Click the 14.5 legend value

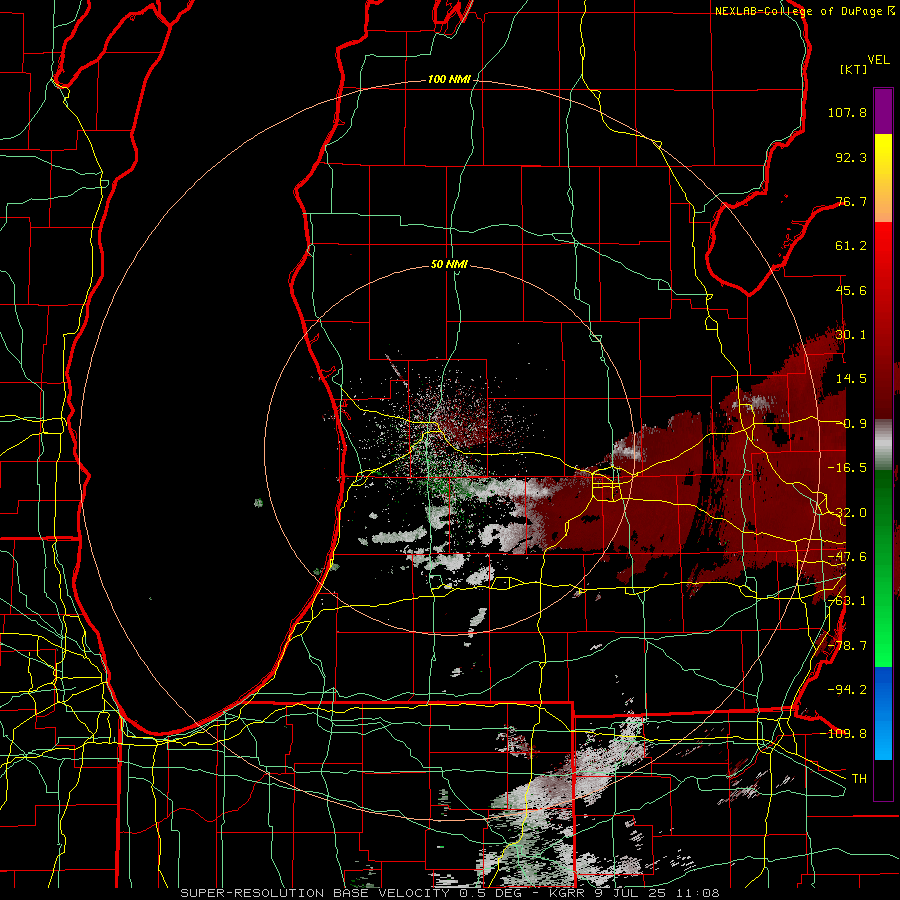tap(851, 379)
